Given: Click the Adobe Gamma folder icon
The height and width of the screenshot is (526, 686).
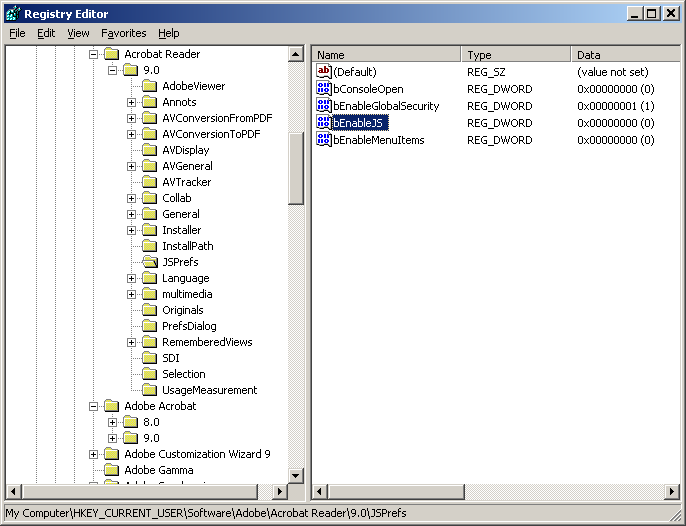Looking at the screenshot, I should click(x=112, y=470).
